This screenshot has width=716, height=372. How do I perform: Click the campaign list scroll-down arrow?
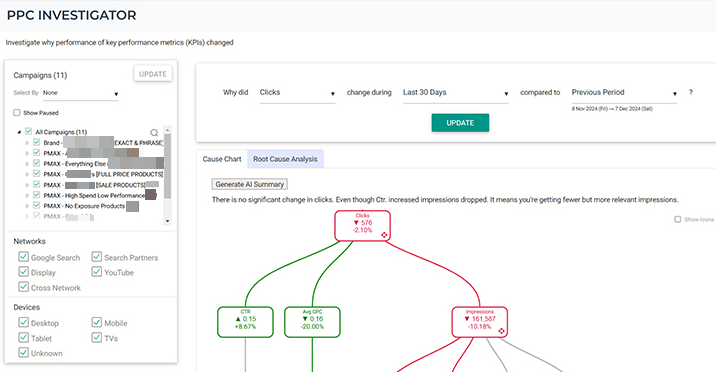click(x=167, y=221)
